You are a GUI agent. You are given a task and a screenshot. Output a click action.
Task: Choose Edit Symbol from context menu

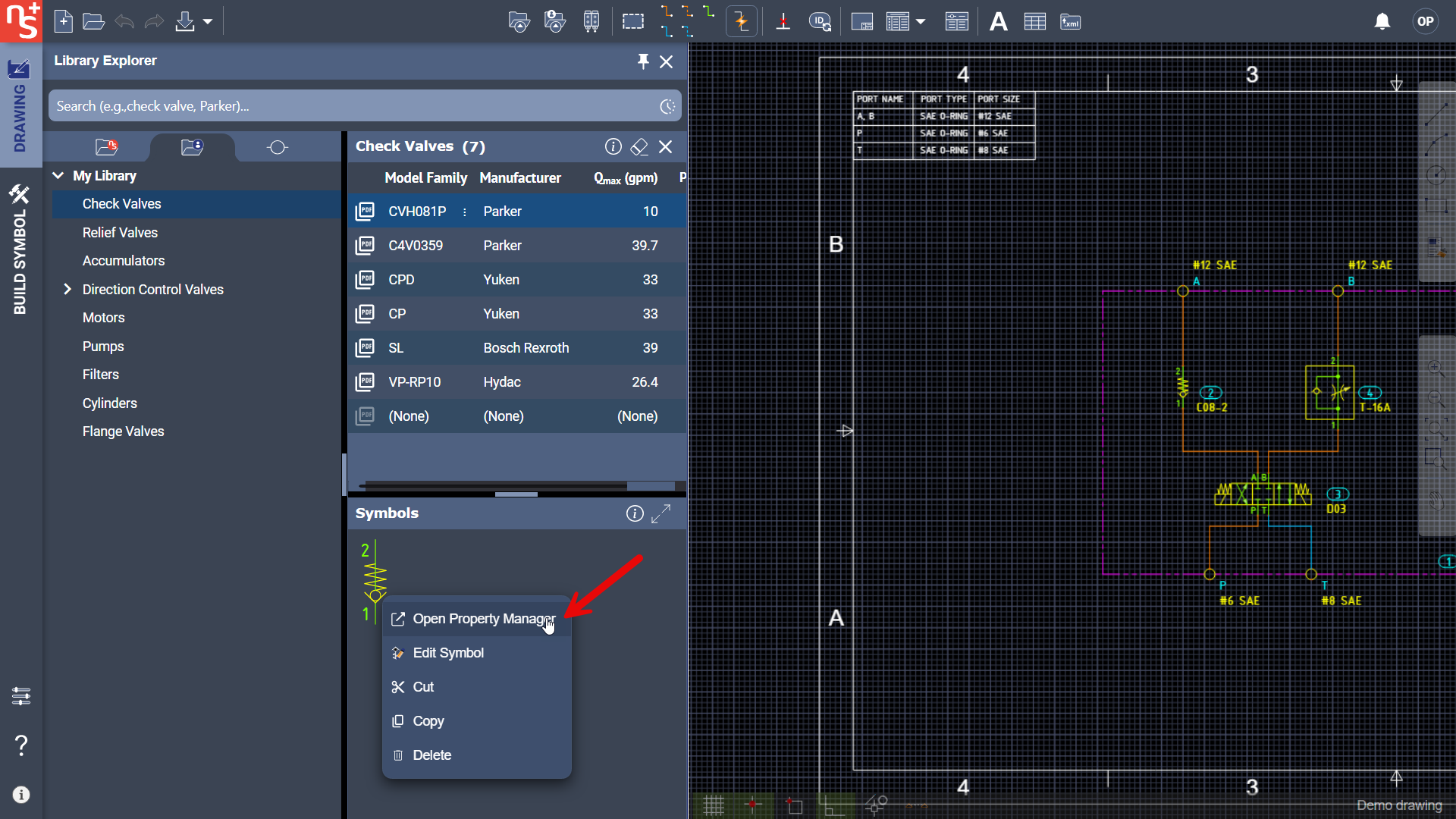[x=448, y=653]
